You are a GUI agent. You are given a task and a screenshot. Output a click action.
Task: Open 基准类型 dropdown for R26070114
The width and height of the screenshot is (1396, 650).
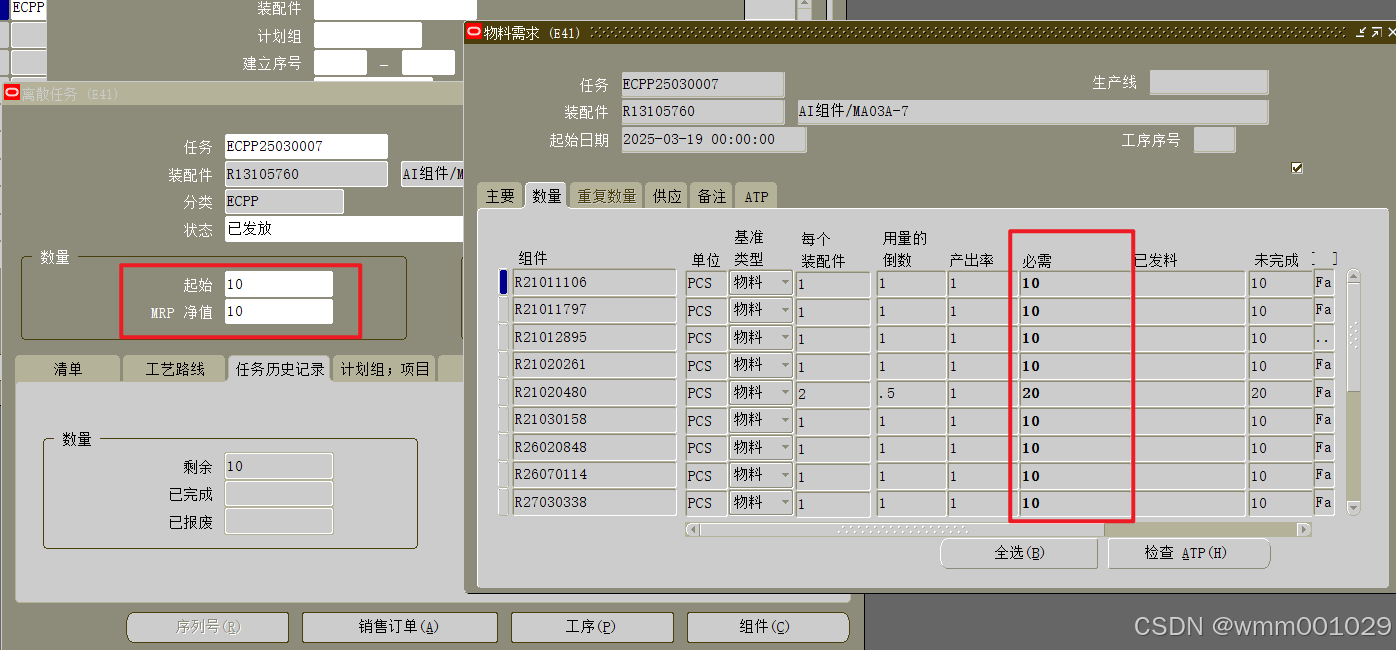(x=785, y=476)
